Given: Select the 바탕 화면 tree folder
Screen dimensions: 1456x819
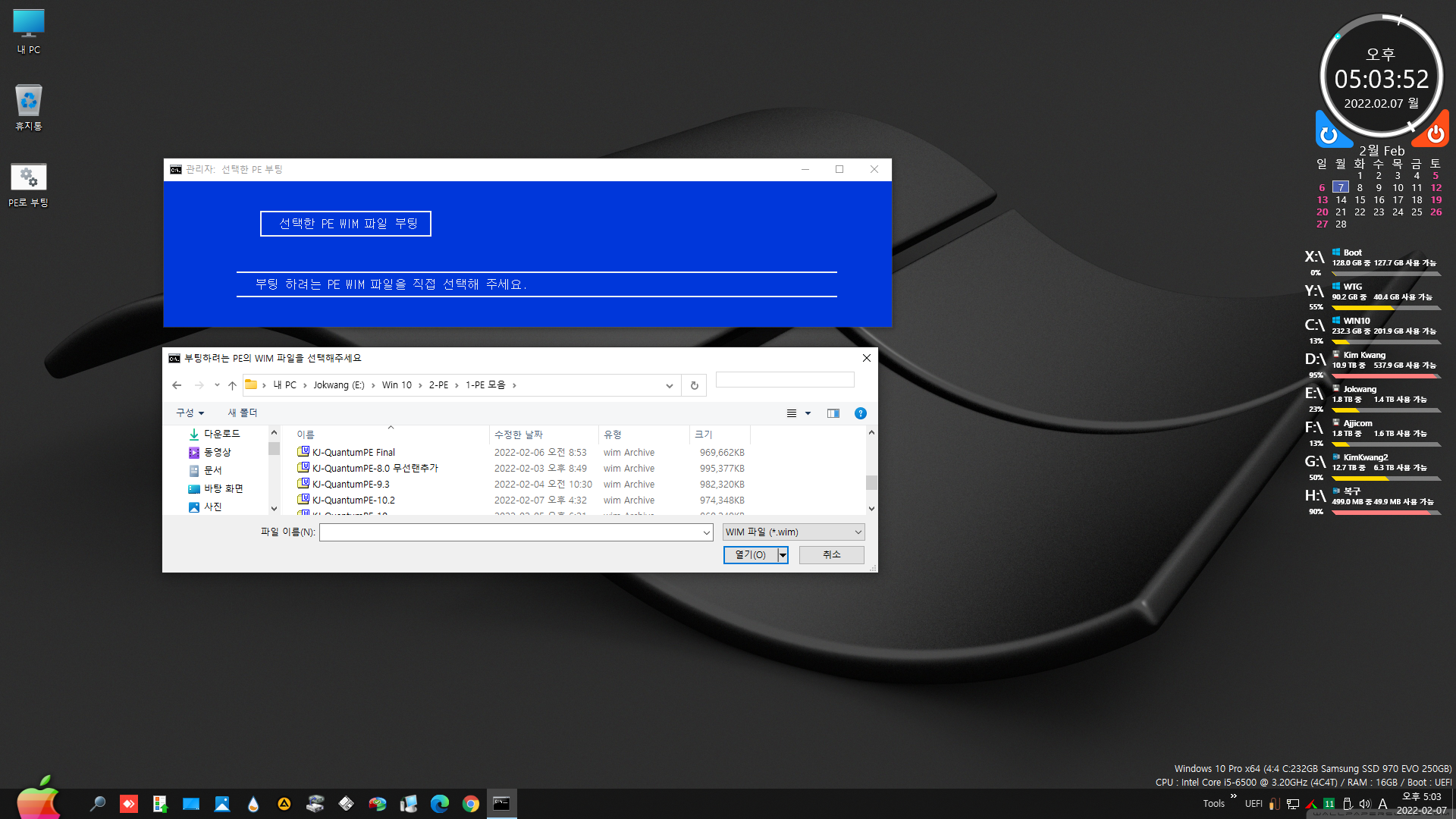Looking at the screenshot, I should 216,489.
